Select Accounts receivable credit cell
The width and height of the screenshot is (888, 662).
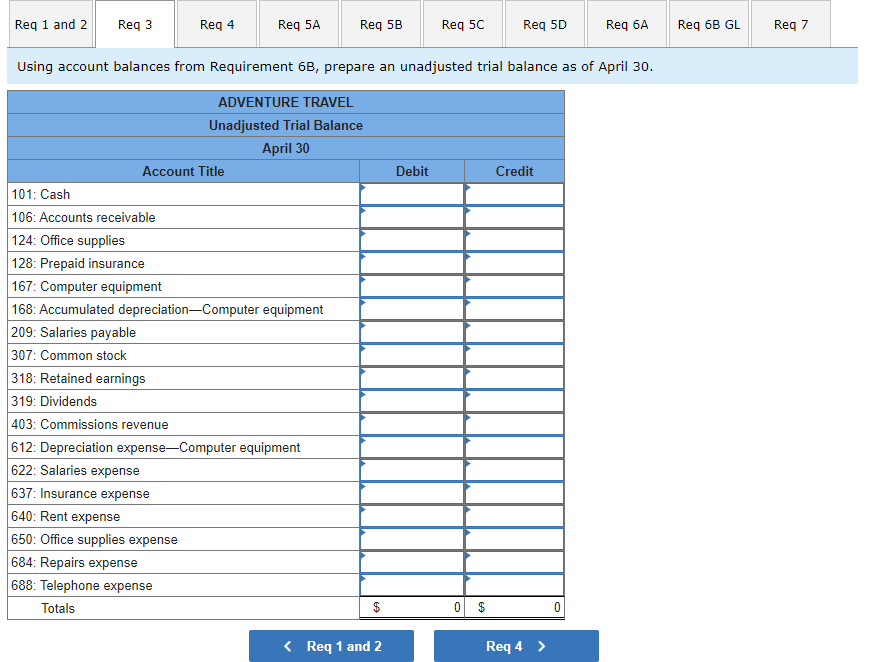(x=514, y=217)
